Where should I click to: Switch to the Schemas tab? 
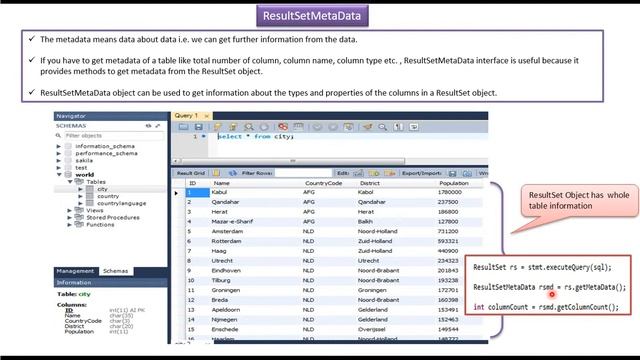(x=116, y=271)
